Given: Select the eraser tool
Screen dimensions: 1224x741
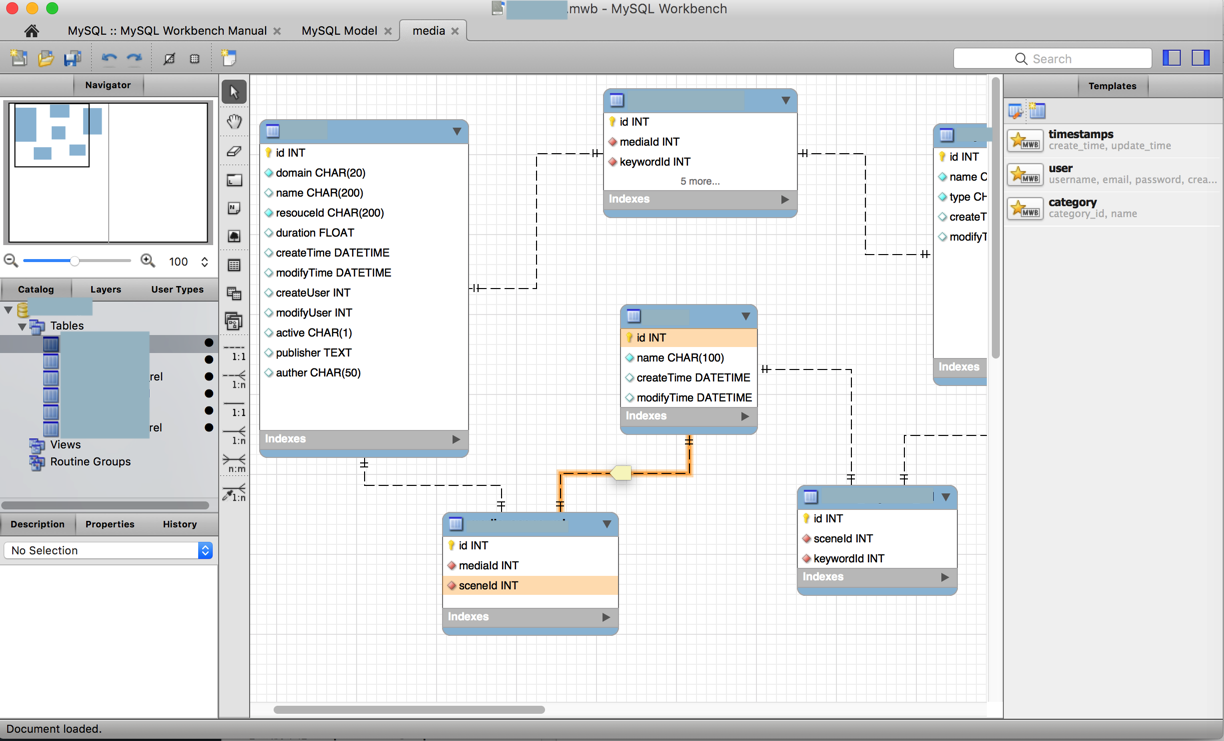Looking at the screenshot, I should pos(234,150).
